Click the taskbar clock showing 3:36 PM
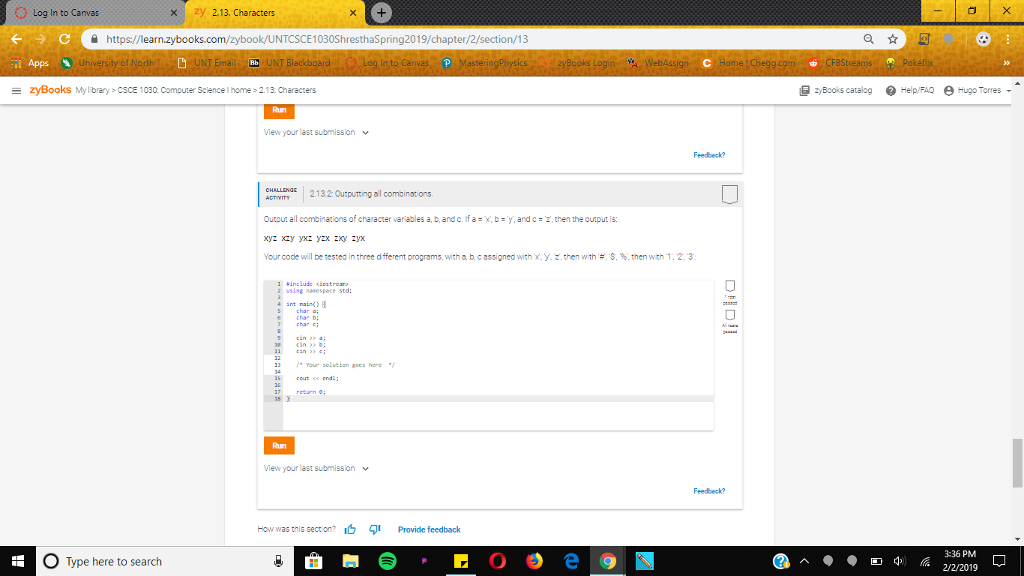This screenshot has width=1024, height=576. (x=960, y=561)
